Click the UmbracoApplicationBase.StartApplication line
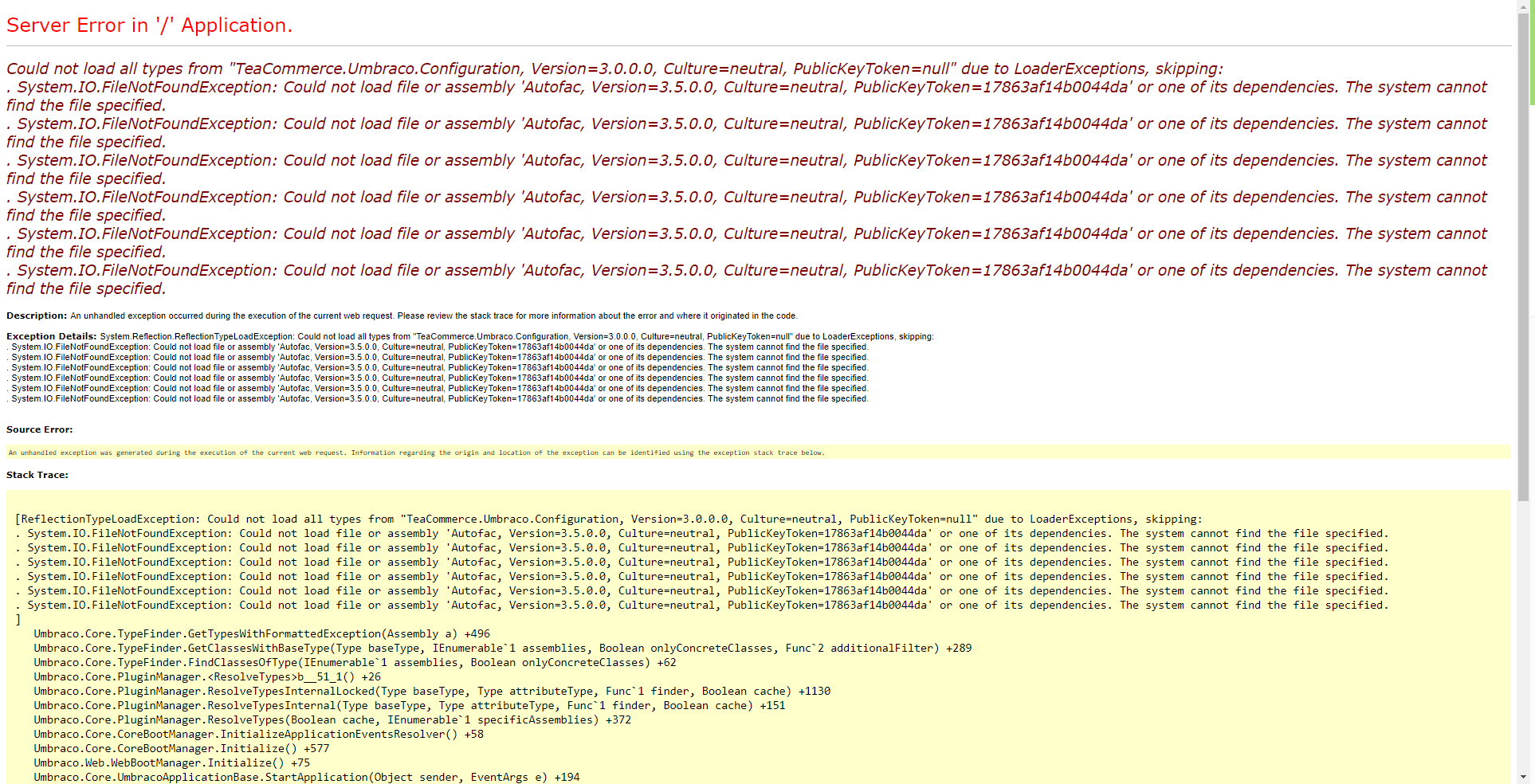 pos(307,777)
